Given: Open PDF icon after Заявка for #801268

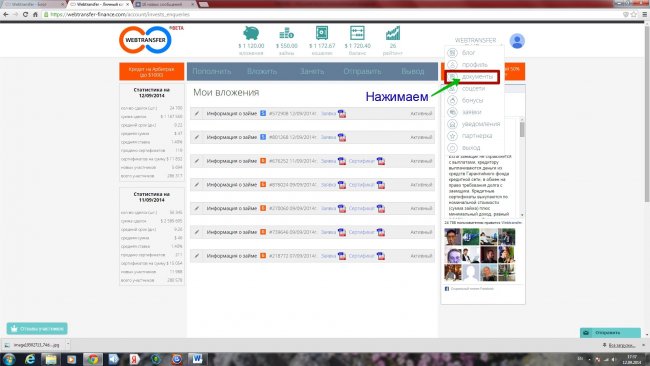Looking at the screenshot, I should (342, 137).
